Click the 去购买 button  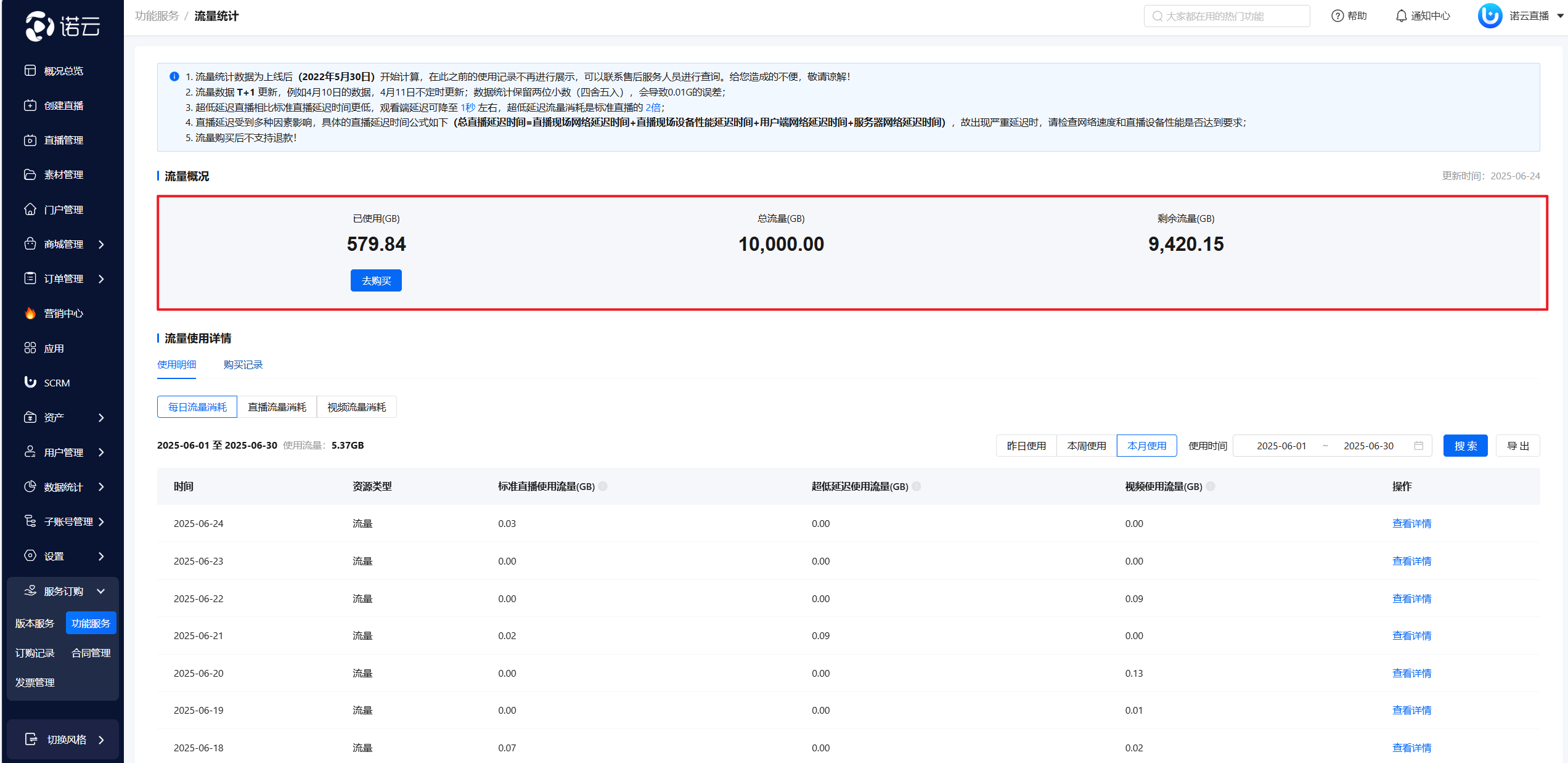pos(376,280)
